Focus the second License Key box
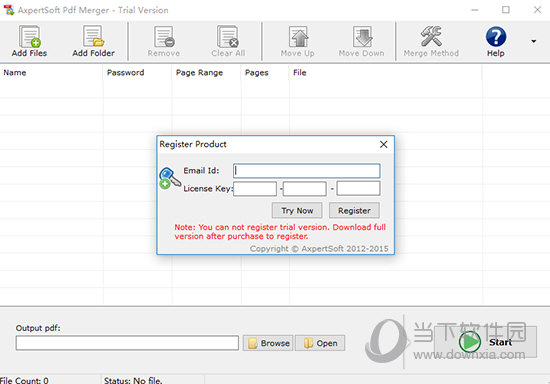This screenshot has width=550, height=384. 304,189
